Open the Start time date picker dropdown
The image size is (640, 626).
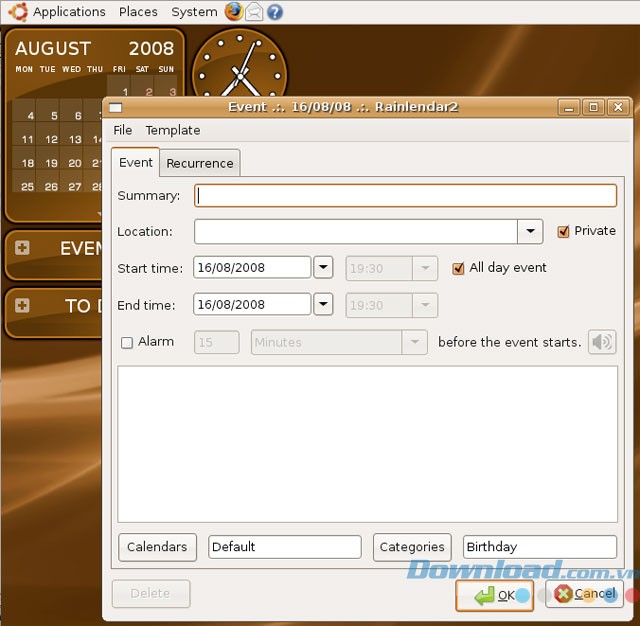[323, 268]
